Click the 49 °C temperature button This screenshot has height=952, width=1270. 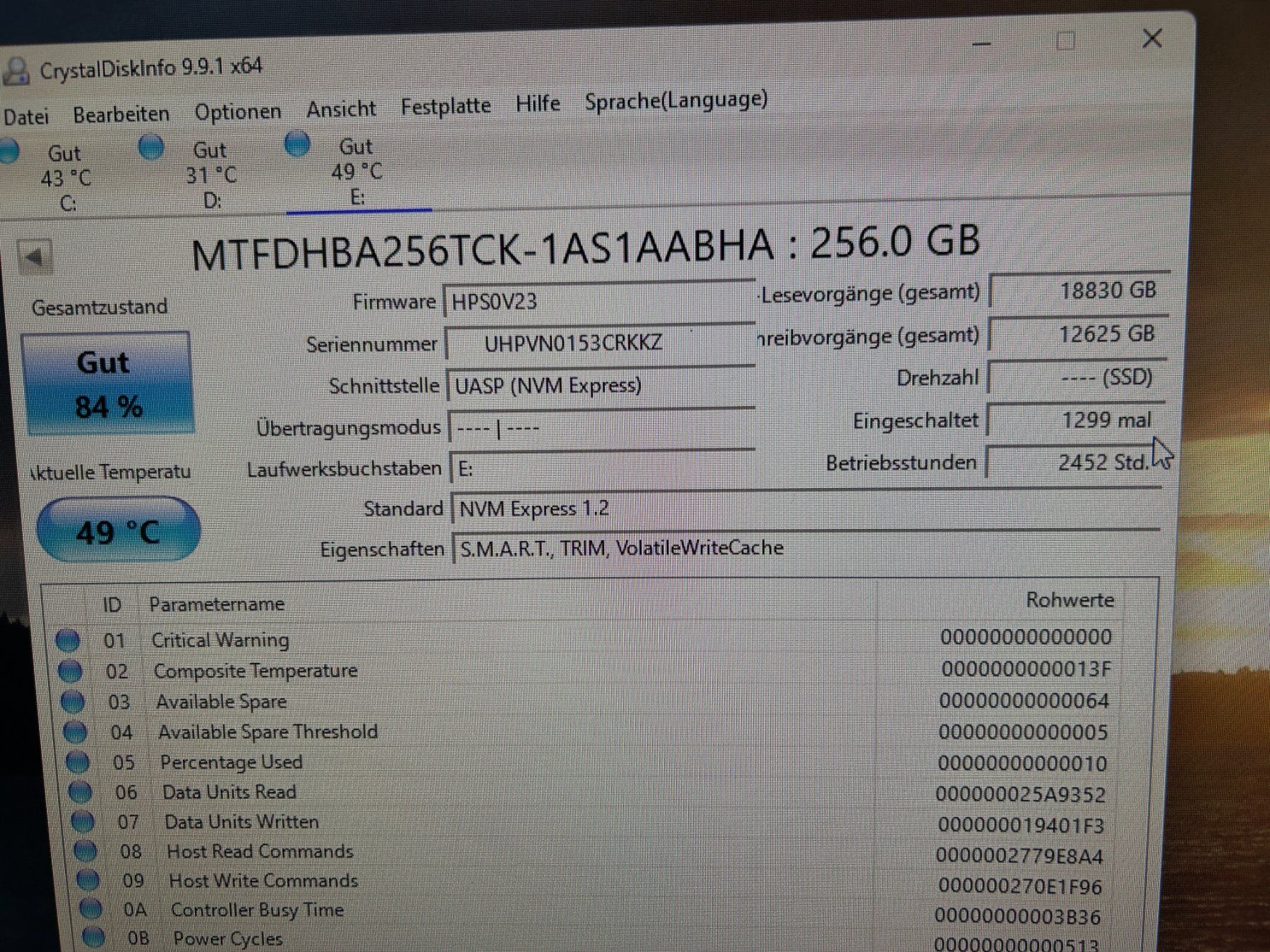118,530
